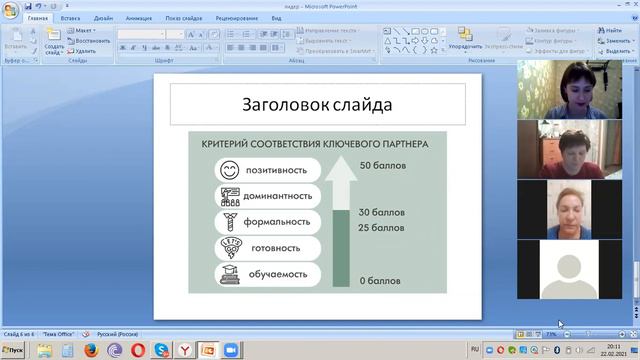Switch to Вставка ribbon tab
Image resolution: width=640 pixels, height=360 pixels.
pyautogui.click(x=70, y=18)
